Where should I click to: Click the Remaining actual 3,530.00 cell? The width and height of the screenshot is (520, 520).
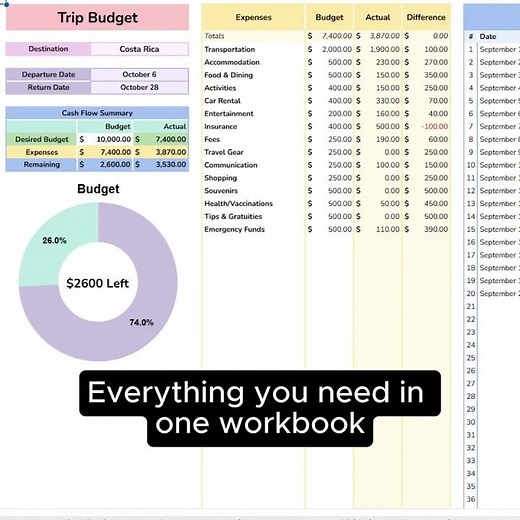[161, 165]
